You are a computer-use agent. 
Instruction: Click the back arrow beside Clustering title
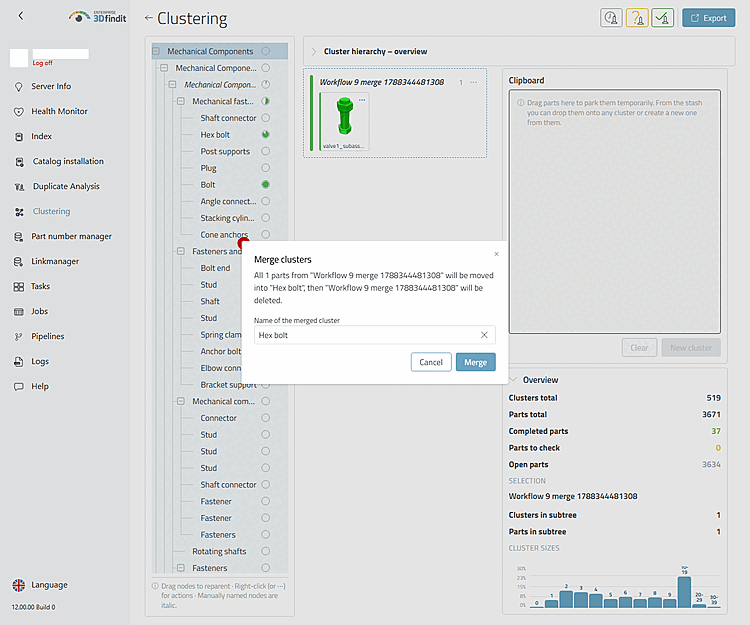coord(148,18)
